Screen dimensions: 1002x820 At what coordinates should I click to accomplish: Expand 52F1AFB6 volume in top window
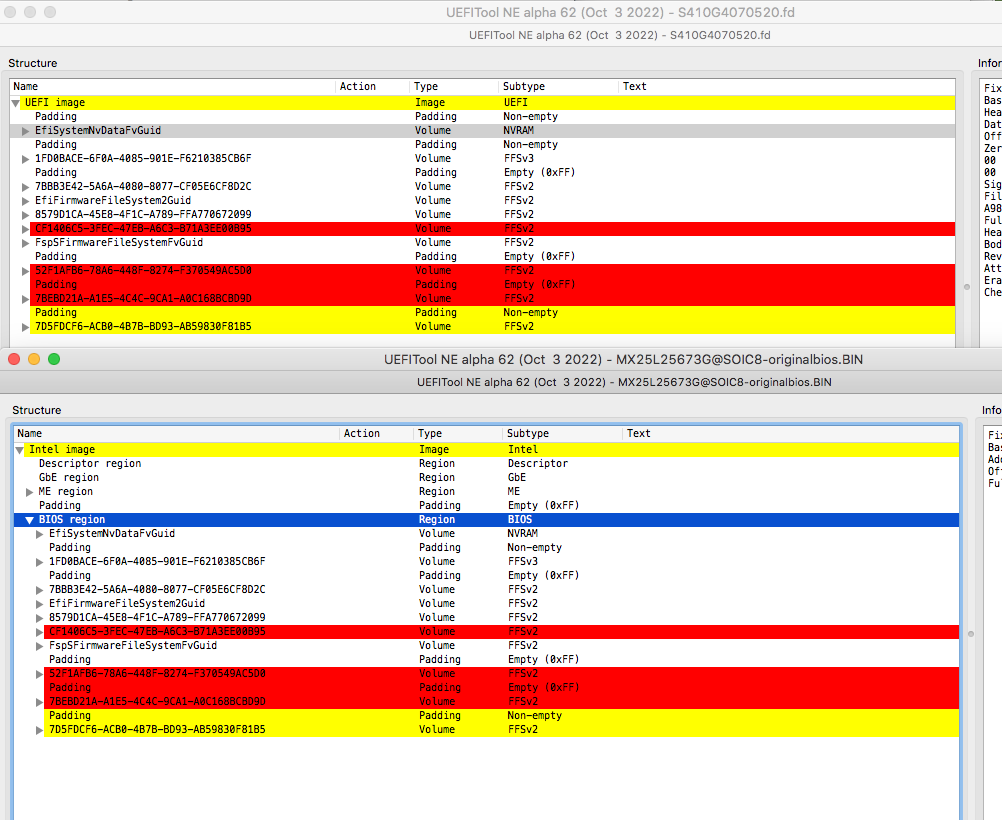pyautogui.click(x=26, y=272)
